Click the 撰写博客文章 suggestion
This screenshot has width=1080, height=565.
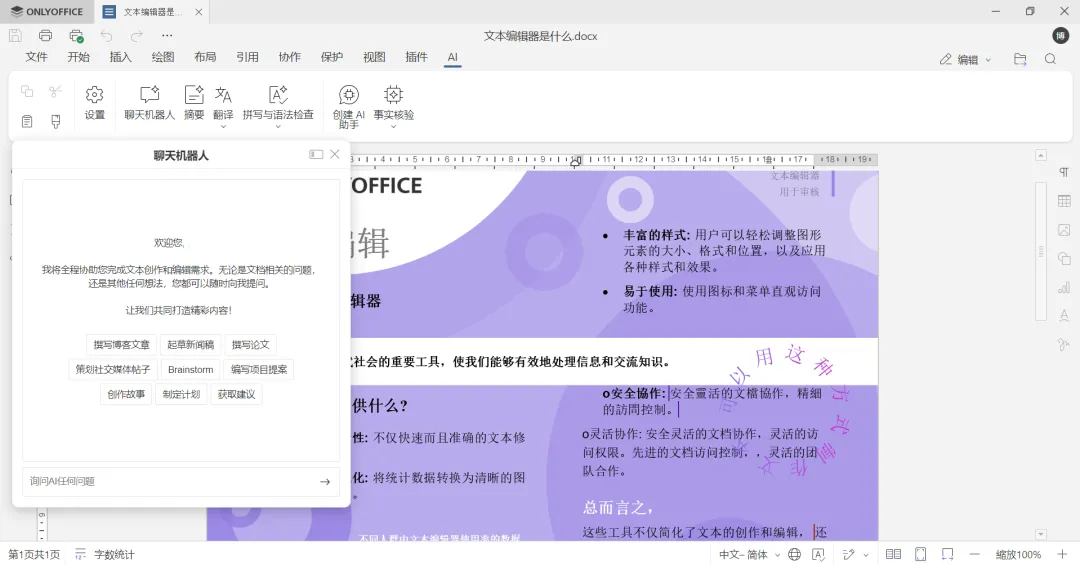121,345
